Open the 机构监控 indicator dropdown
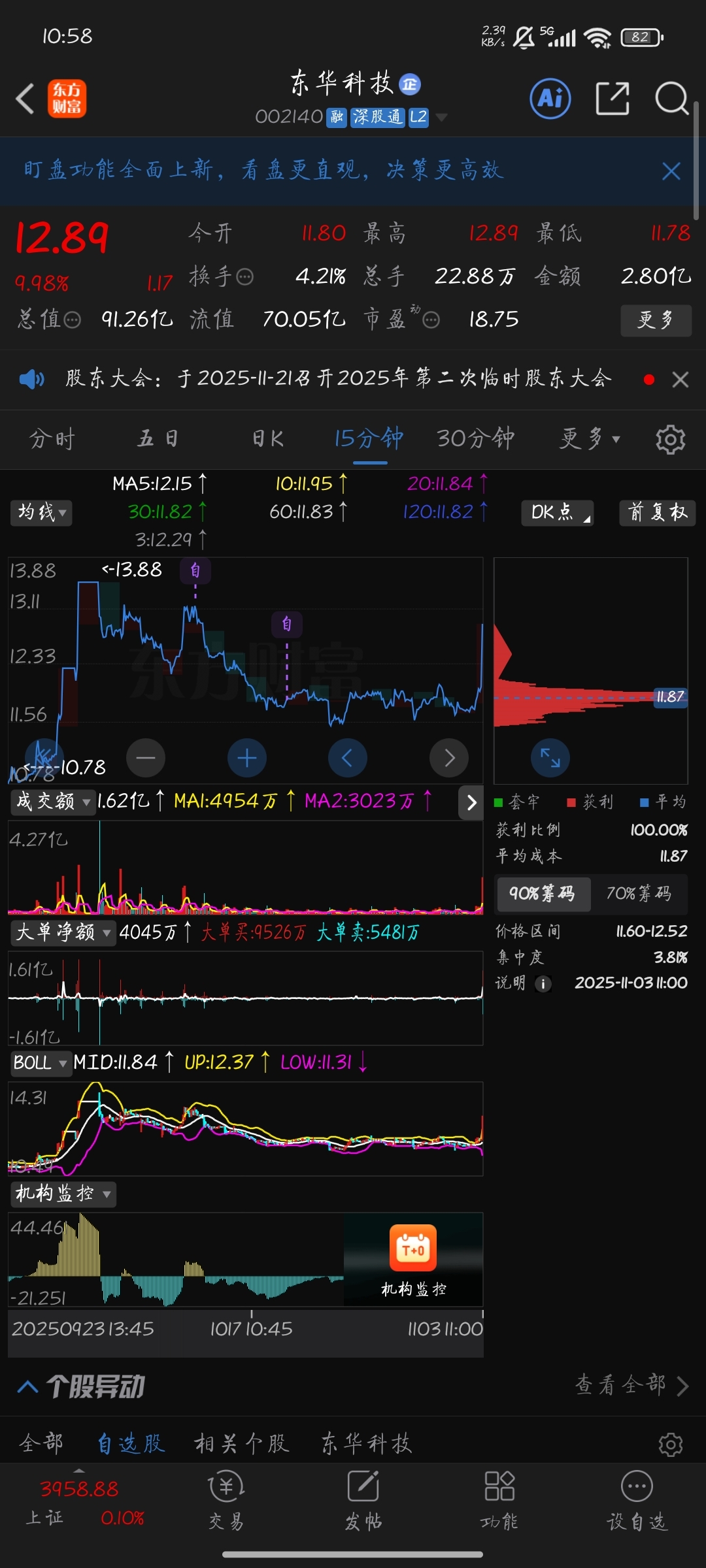This screenshot has height=1568, width=706. pyautogui.click(x=63, y=1194)
